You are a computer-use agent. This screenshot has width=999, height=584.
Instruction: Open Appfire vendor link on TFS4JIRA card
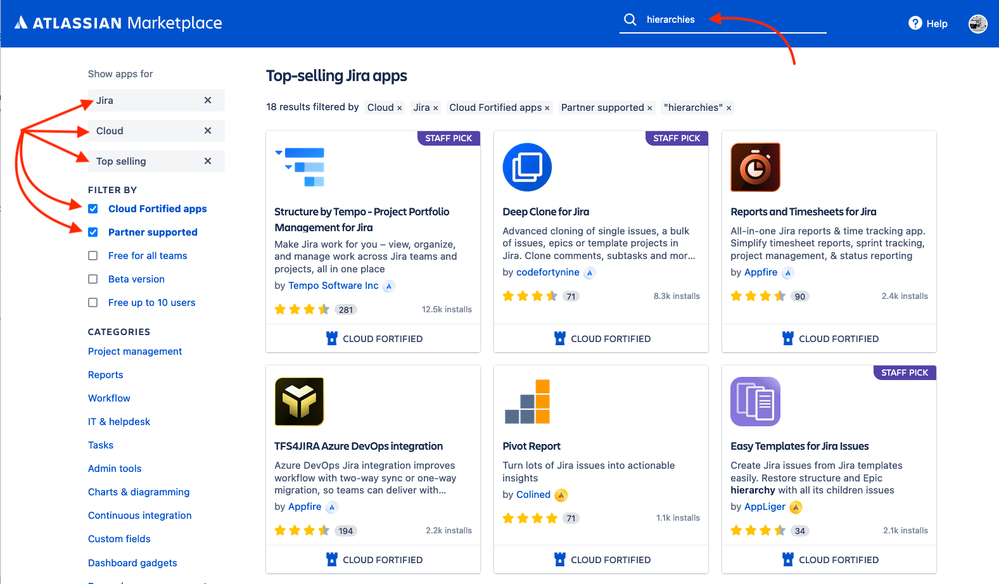[x=305, y=507]
